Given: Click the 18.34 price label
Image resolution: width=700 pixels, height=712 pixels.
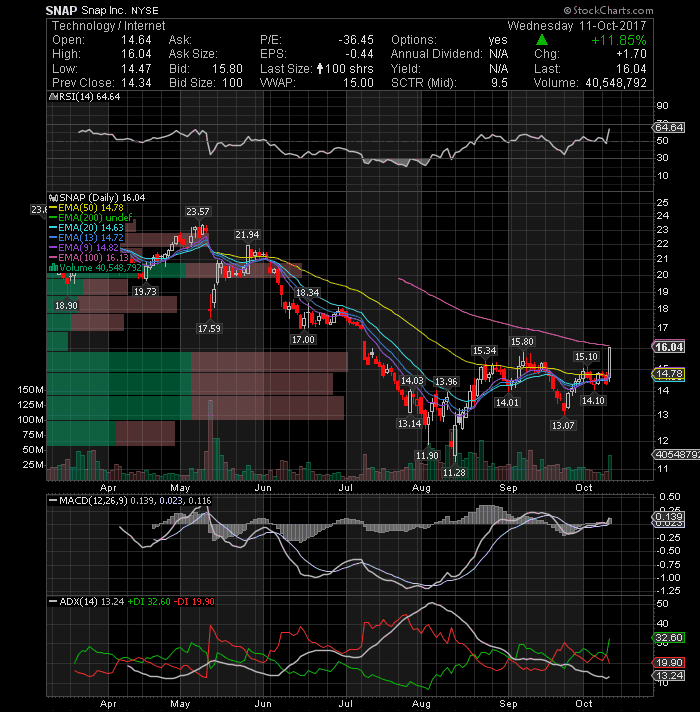Looking at the screenshot, I should (307, 292).
